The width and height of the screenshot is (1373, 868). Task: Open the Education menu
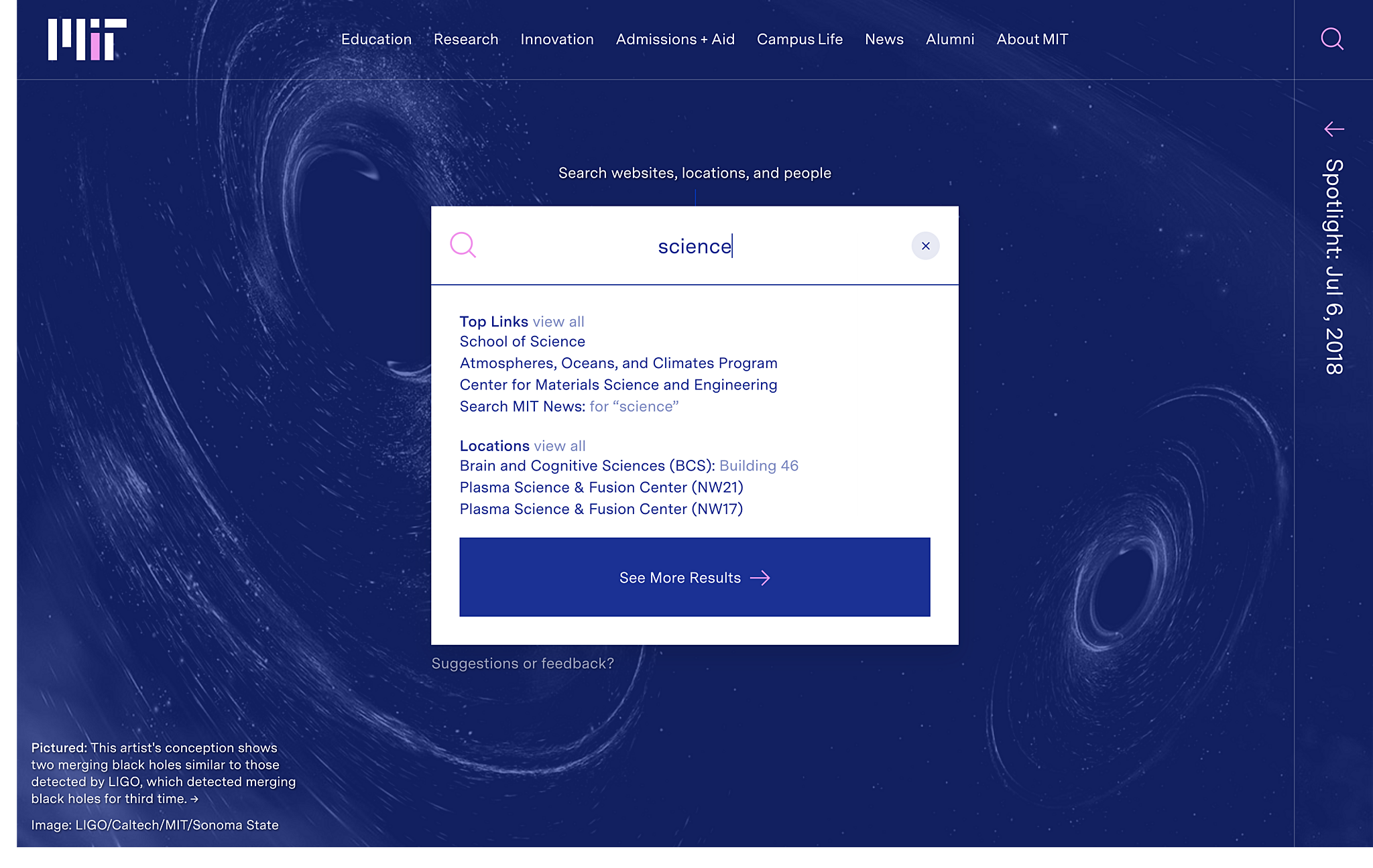coord(376,40)
